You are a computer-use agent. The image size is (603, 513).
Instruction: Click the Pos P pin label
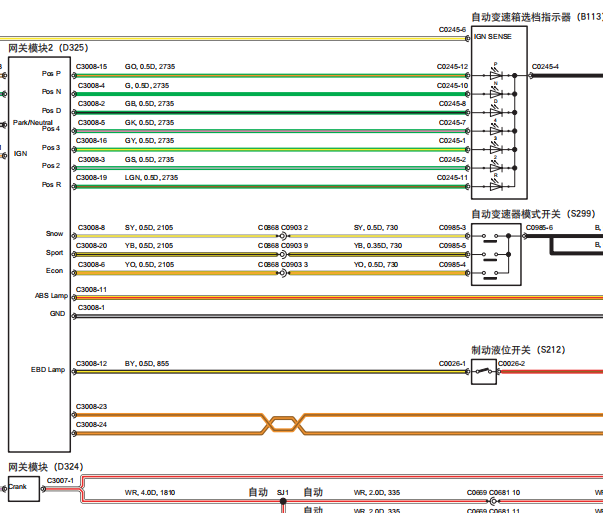(51, 73)
